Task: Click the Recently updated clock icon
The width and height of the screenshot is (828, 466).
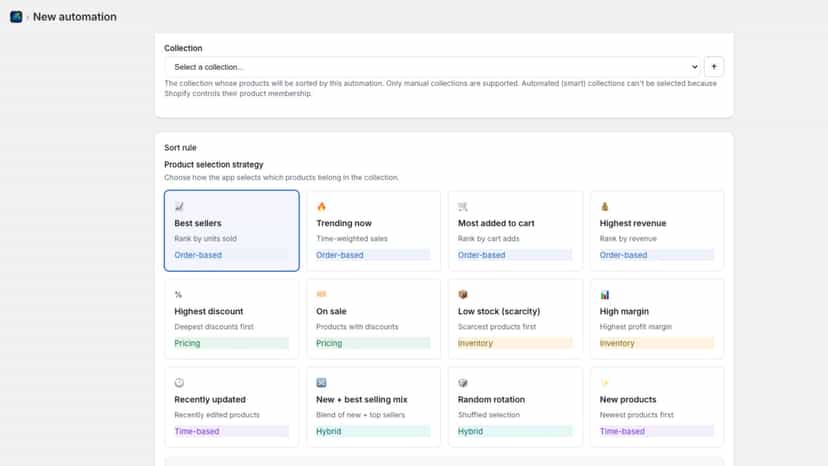Action: click(180, 383)
